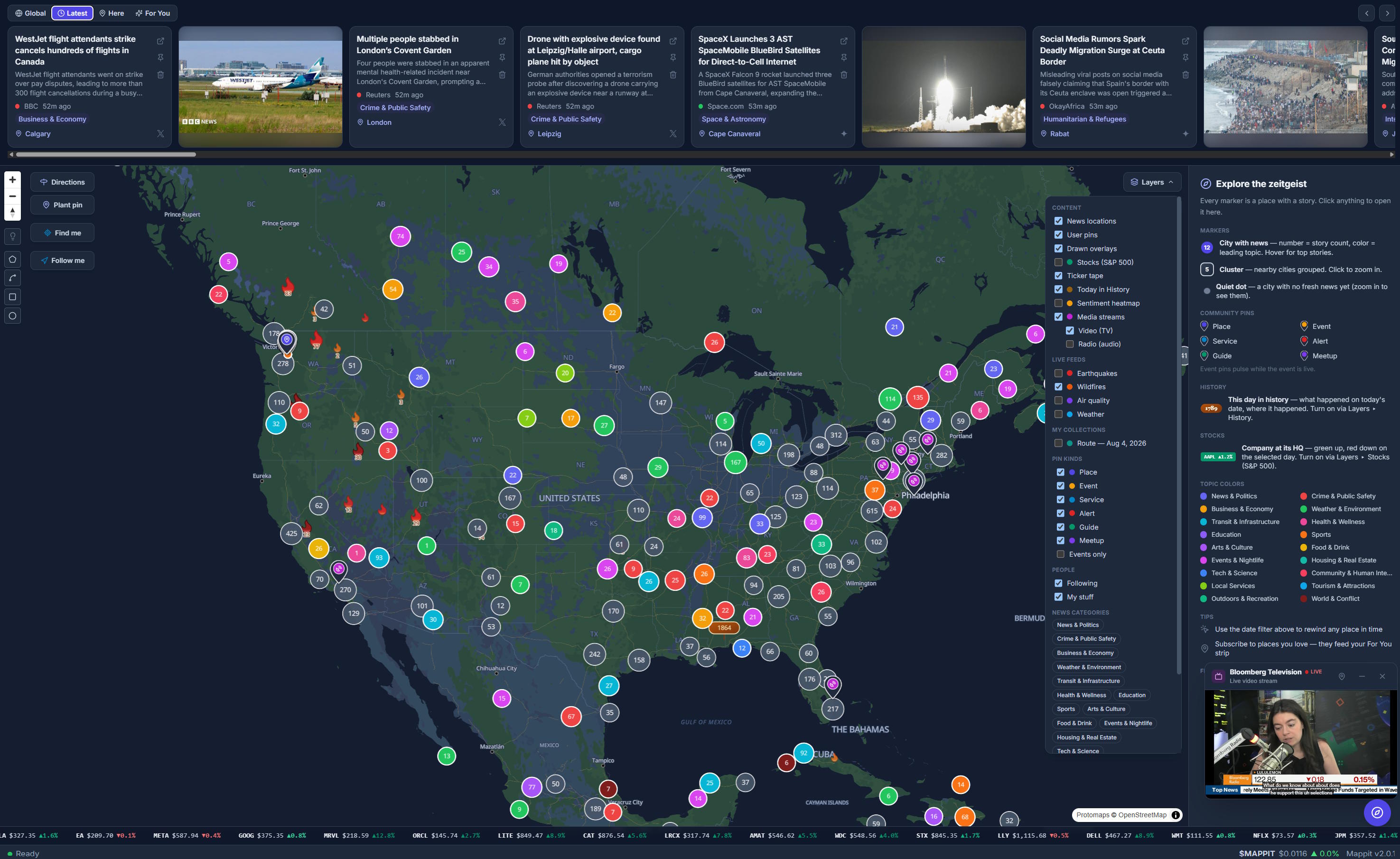This screenshot has height=859, width=1400.
Task: Zoom in on the map
Action: (12, 180)
